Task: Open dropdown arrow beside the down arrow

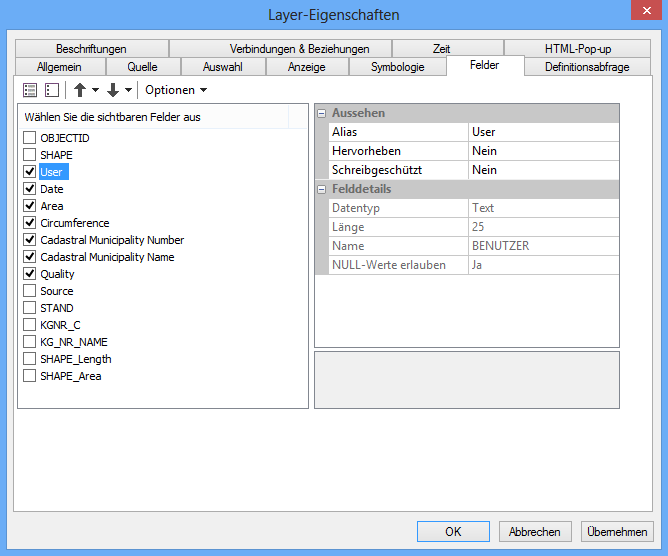Action: tap(128, 91)
